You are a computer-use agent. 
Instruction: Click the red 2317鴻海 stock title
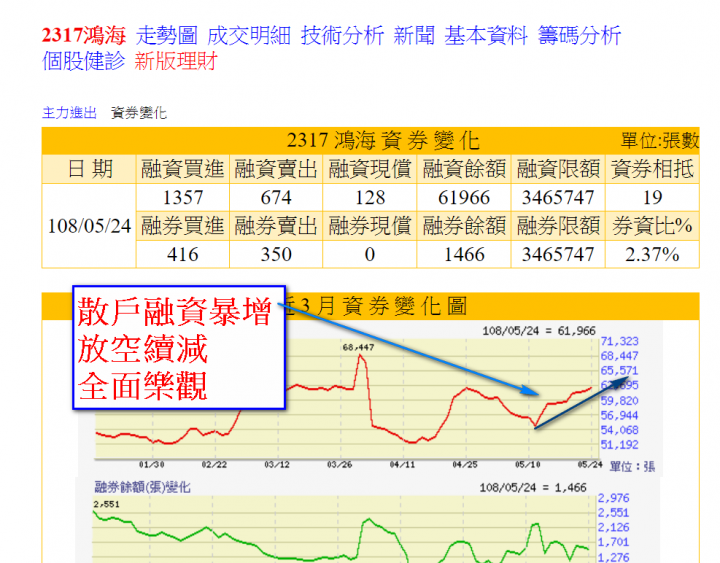(84, 36)
